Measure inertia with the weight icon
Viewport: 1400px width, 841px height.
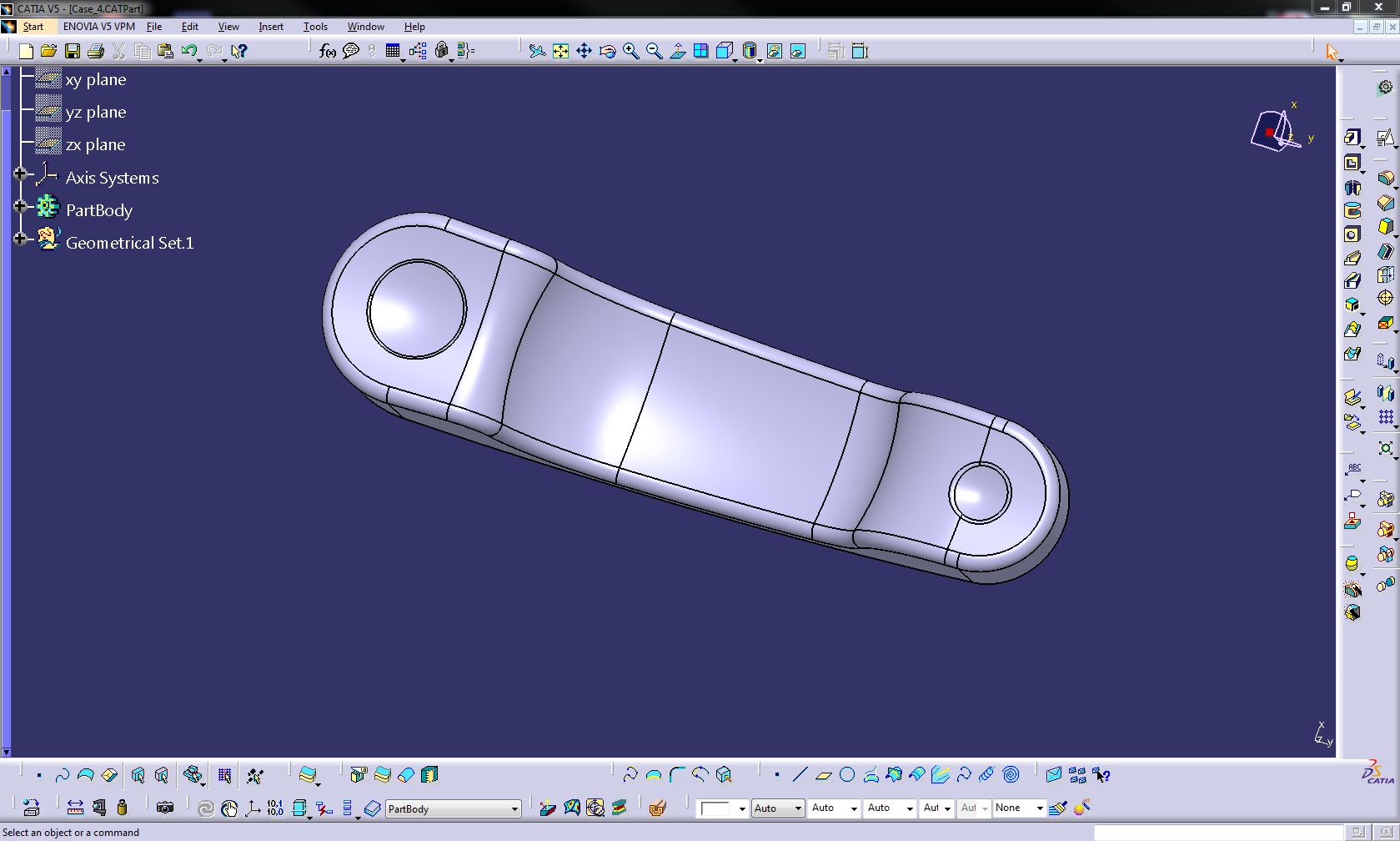click(x=123, y=808)
